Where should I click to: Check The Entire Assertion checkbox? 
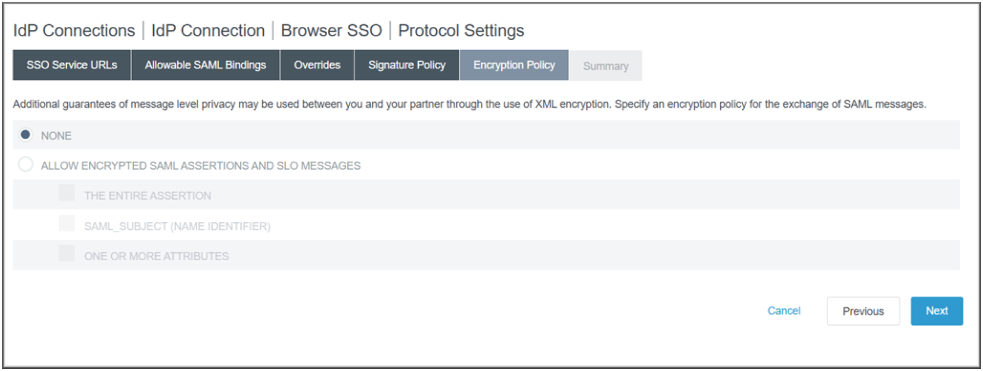point(66,193)
